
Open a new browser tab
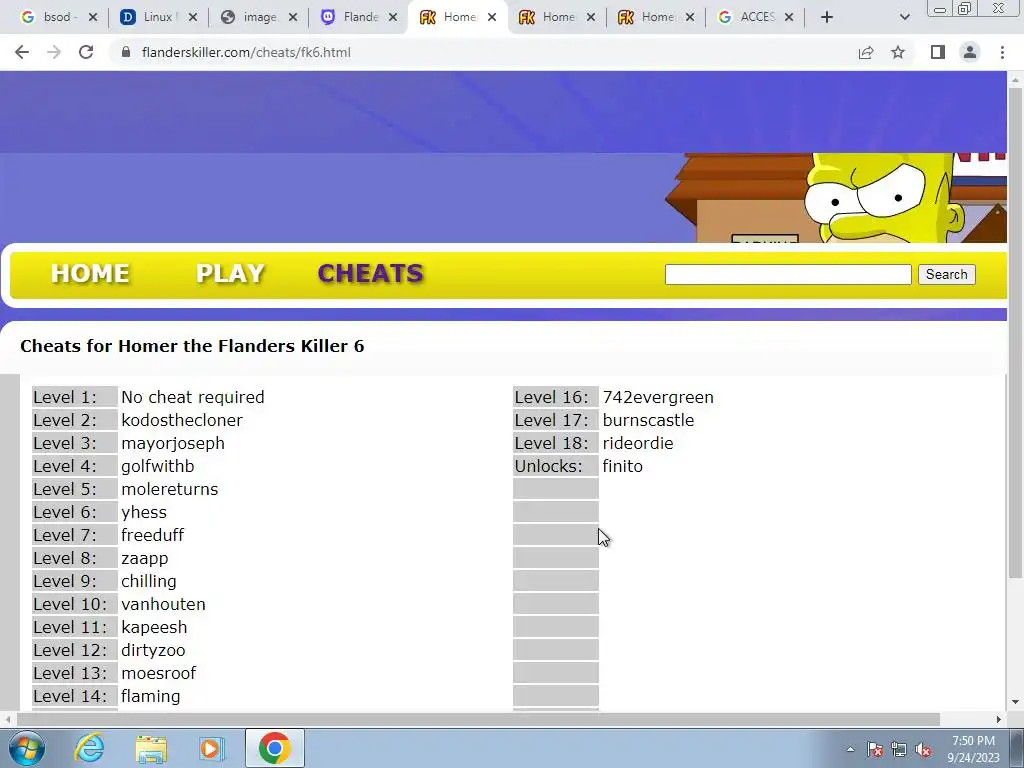(x=827, y=17)
